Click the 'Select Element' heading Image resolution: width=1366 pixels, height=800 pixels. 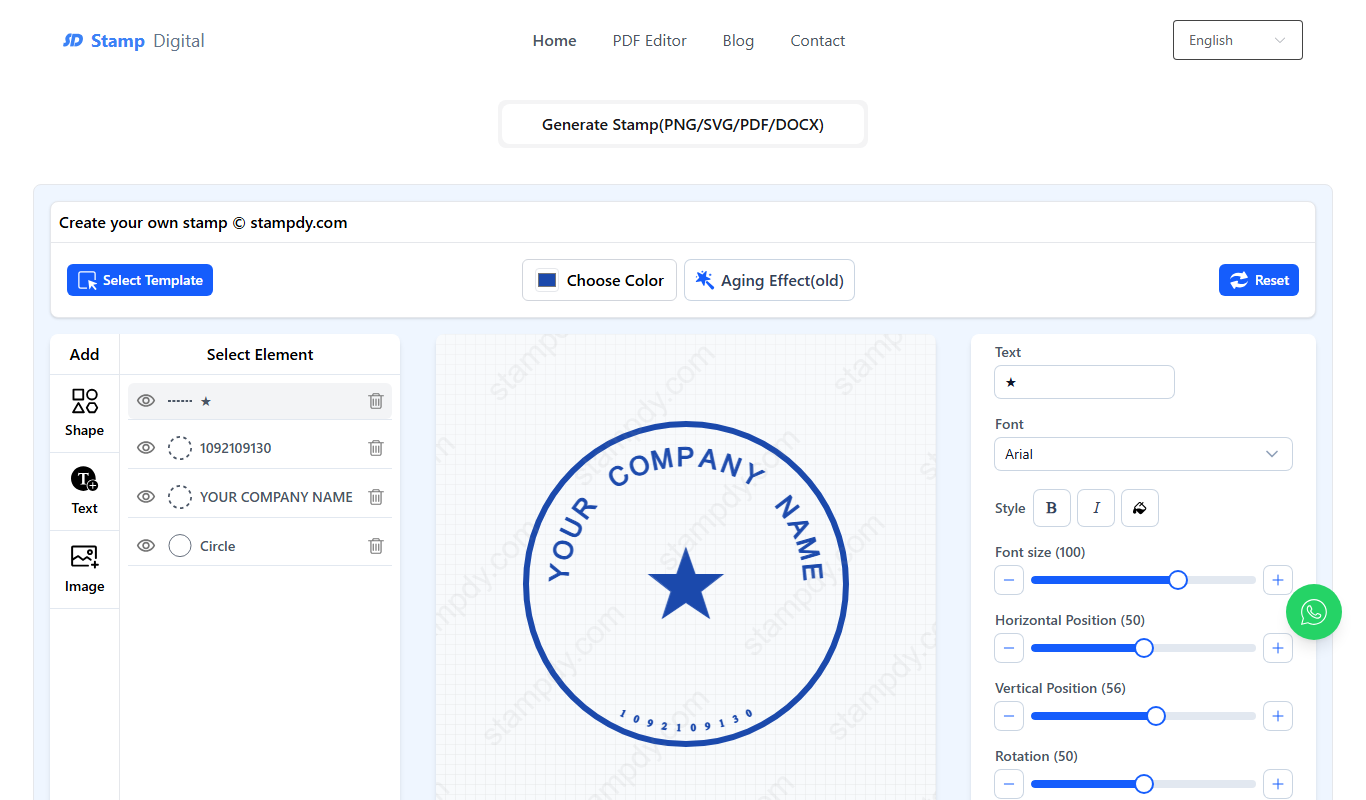click(x=260, y=355)
